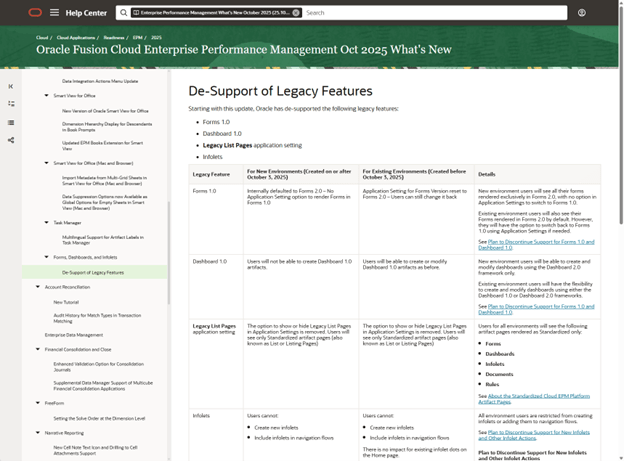This screenshot has height=461, width=624.
Task: Collapse the Financial Consolidation and Close node
Action: click(38, 350)
